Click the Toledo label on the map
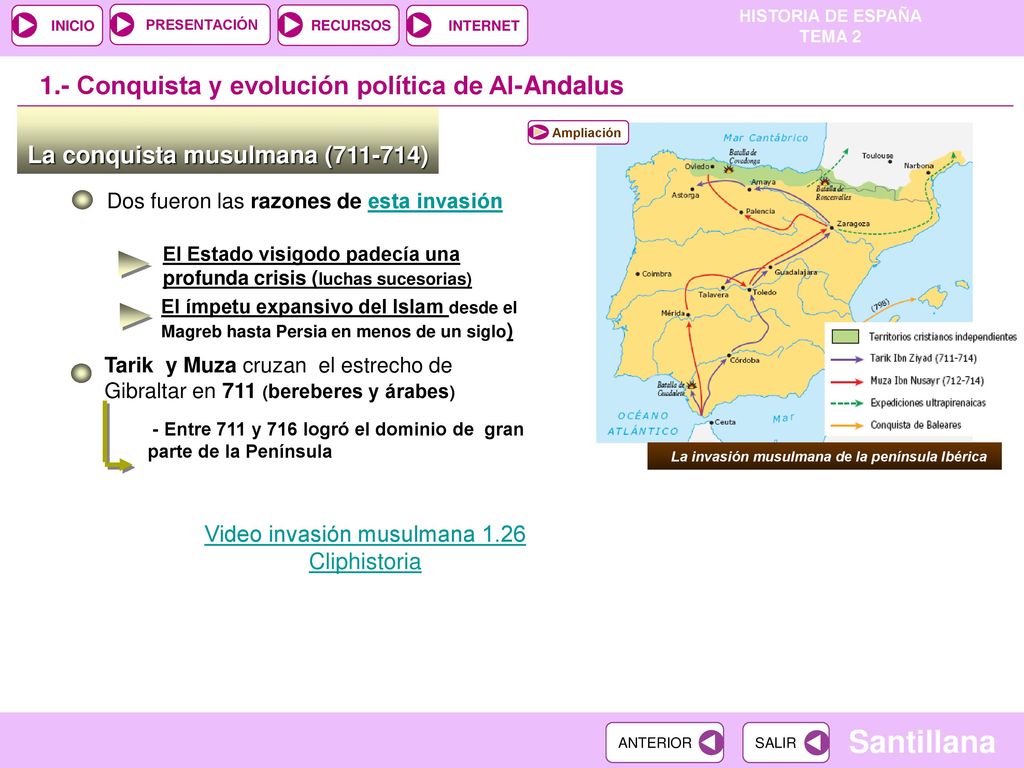Image resolution: width=1024 pixels, height=768 pixels. point(765,293)
